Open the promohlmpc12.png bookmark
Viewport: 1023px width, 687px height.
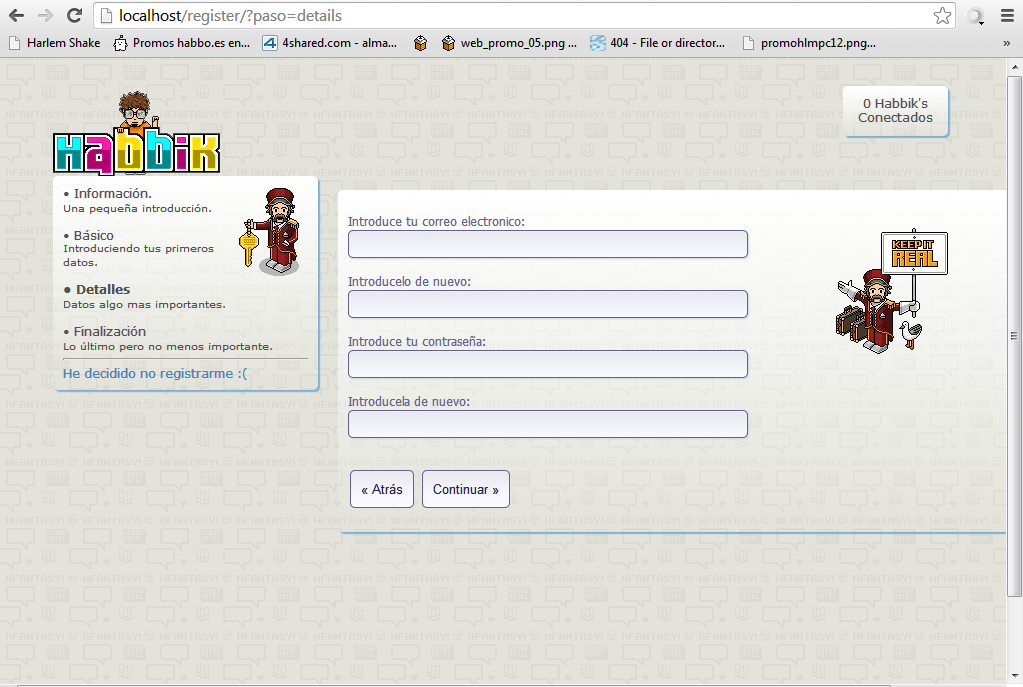[x=810, y=43]
